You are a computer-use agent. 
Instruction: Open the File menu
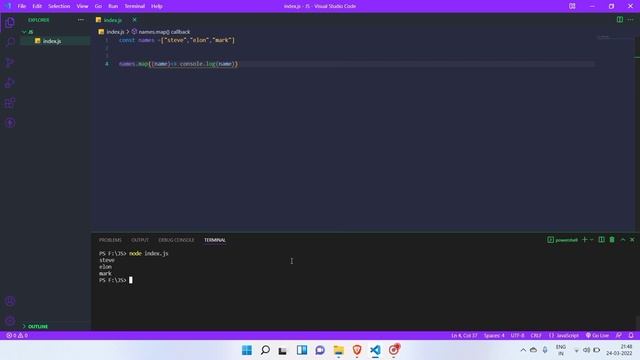(22, 6)
